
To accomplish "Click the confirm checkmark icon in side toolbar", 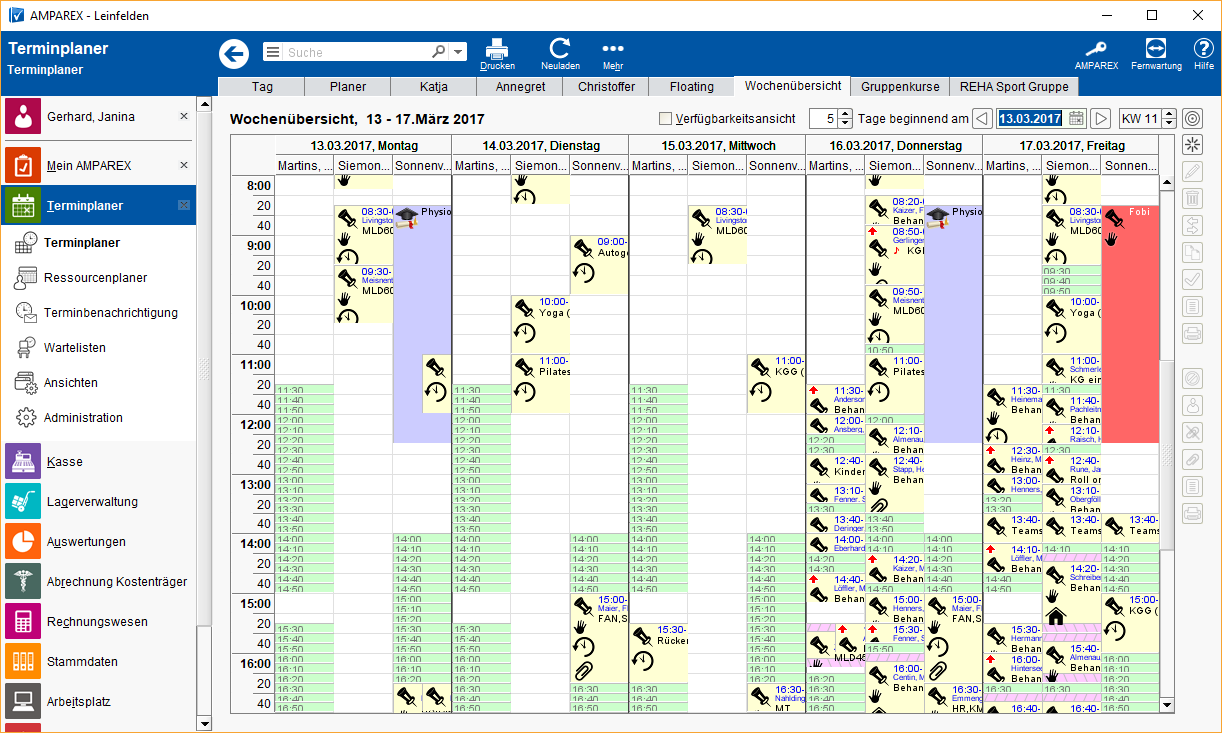I will [1192, 280].
